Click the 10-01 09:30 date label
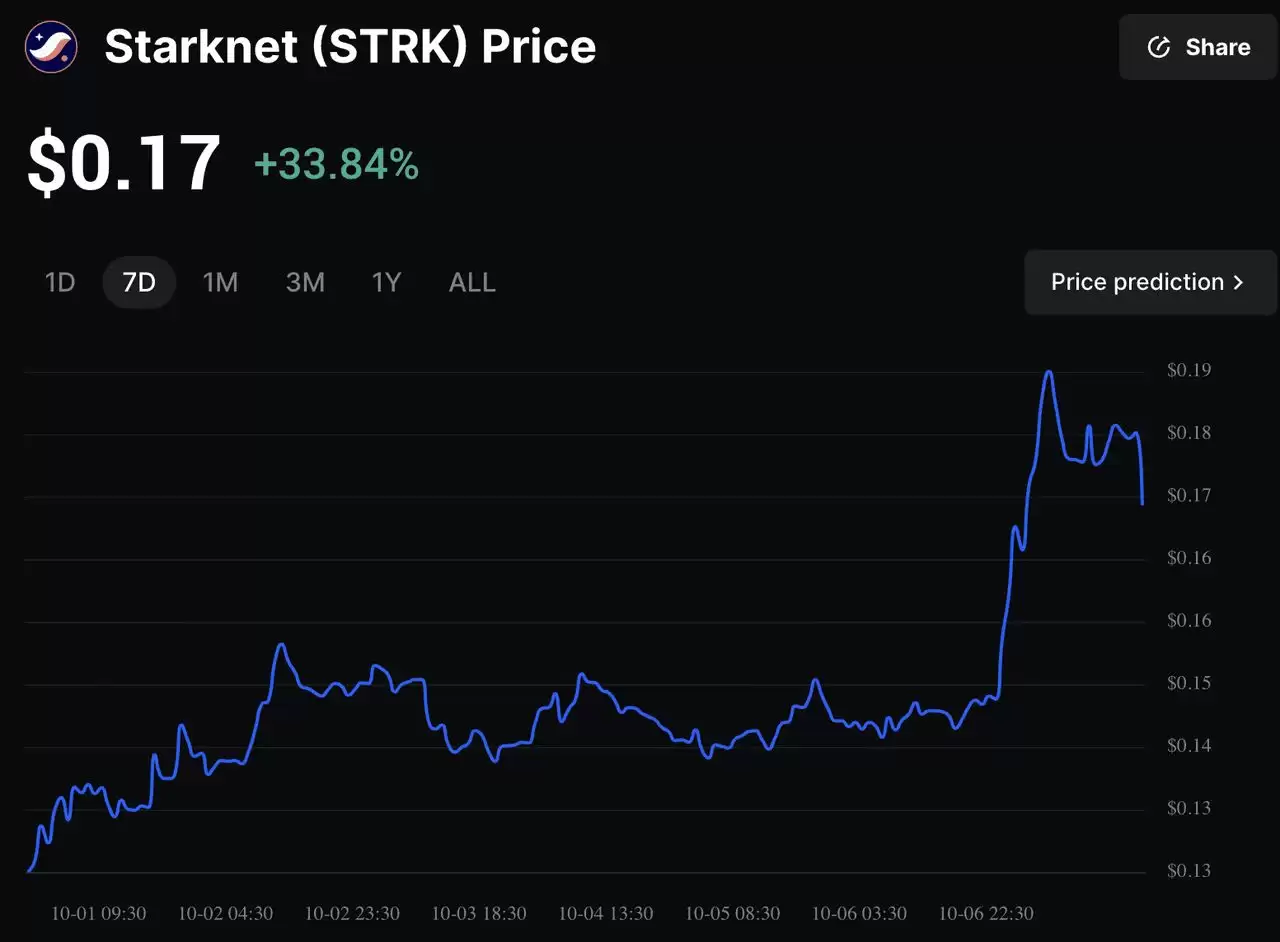 (x=97, y=913)
